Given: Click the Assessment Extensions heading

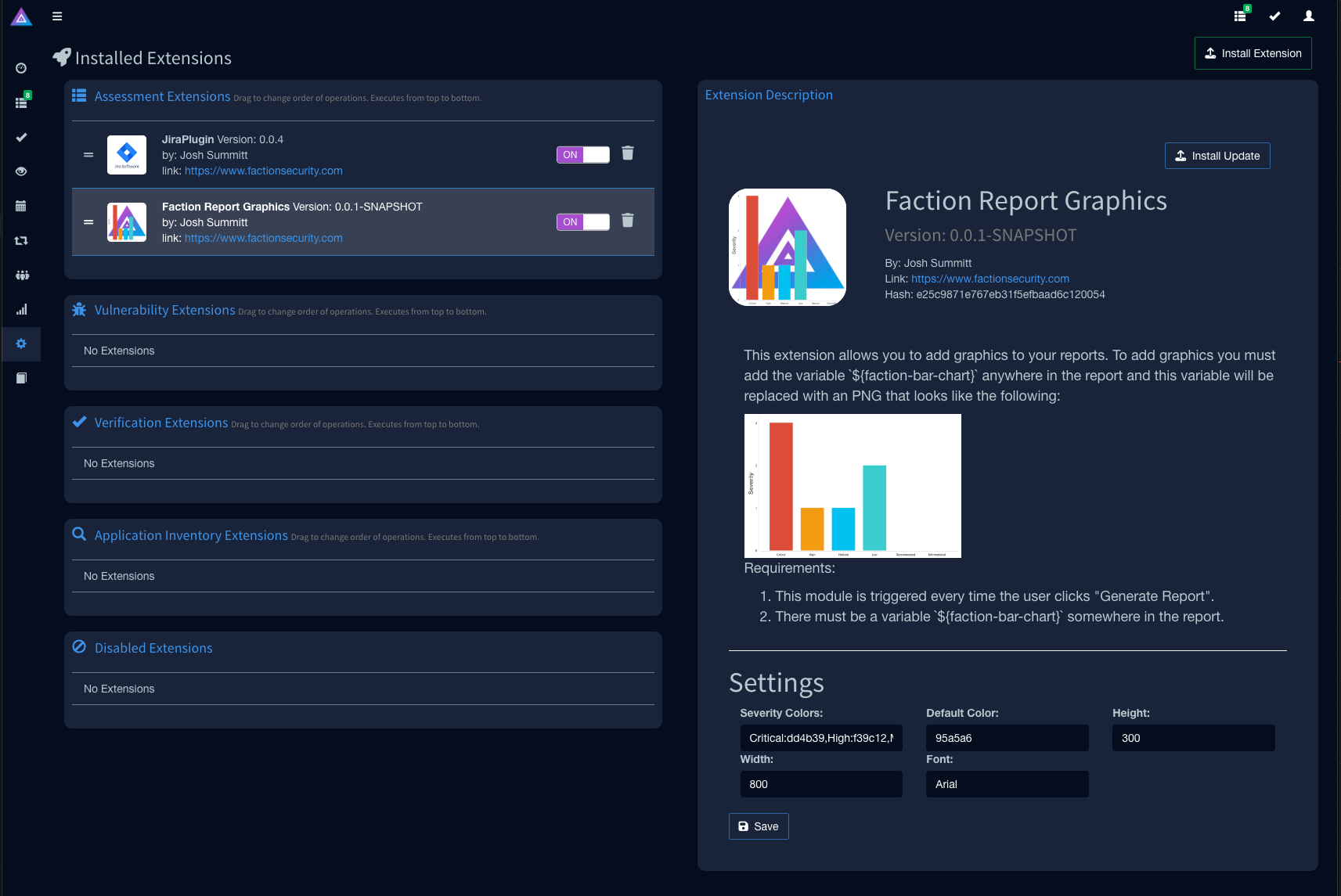Looking at the screenshot, I should click(x=163, y=96).
